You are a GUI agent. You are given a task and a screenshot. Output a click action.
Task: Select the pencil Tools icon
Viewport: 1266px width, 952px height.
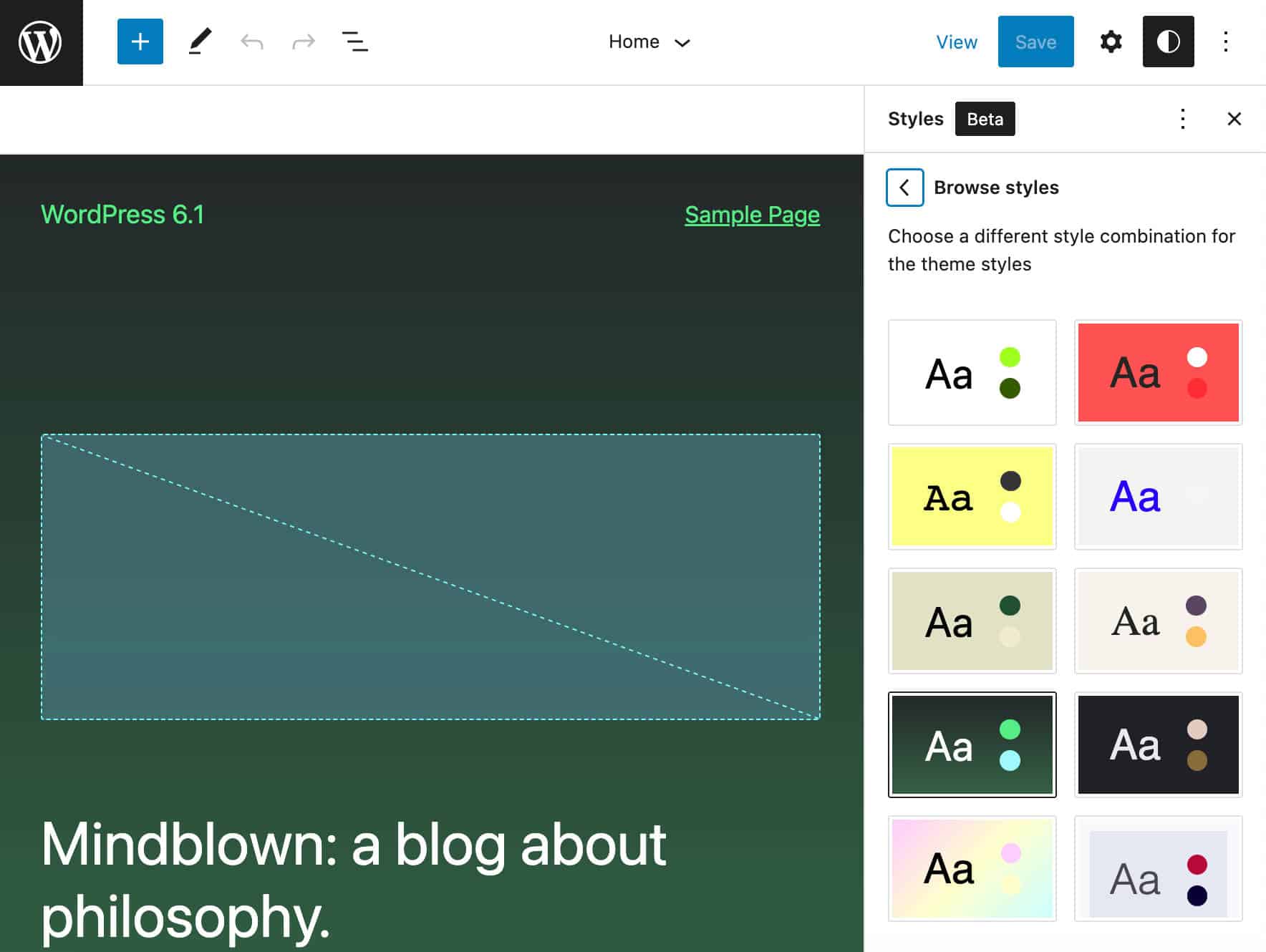(200, 42)
